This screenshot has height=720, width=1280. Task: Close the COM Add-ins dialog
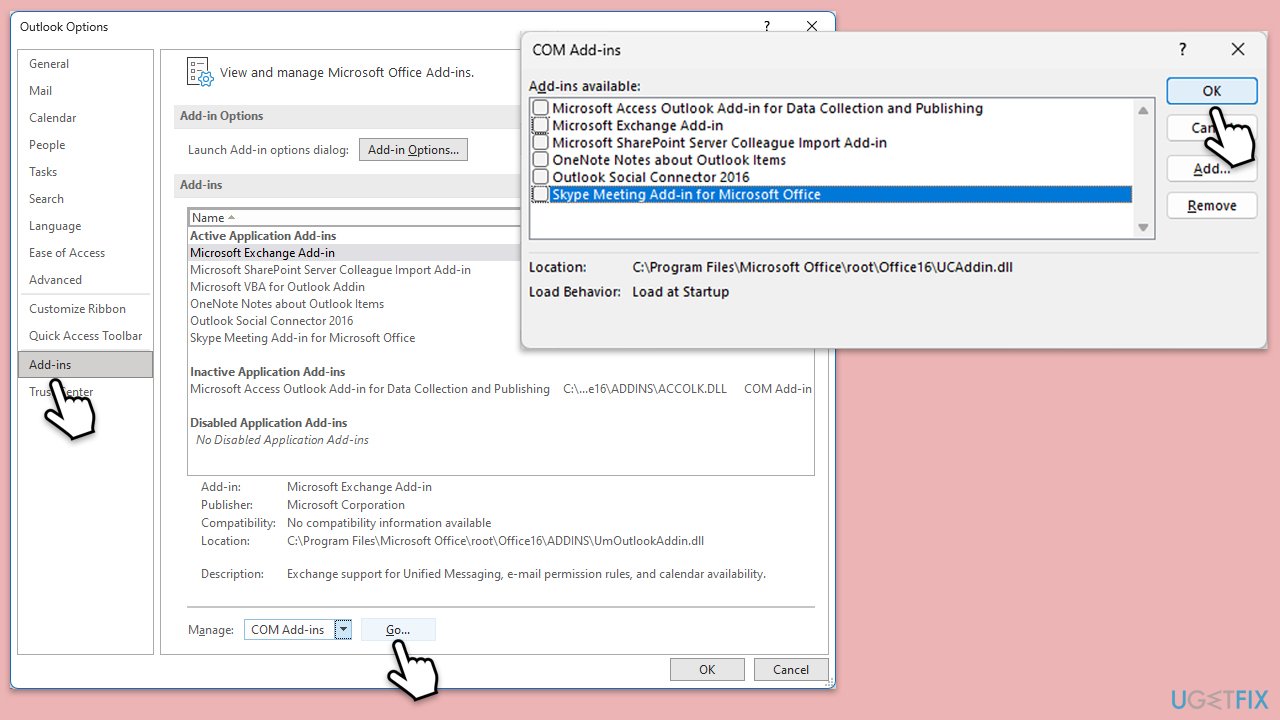[x=1238, y=49]
